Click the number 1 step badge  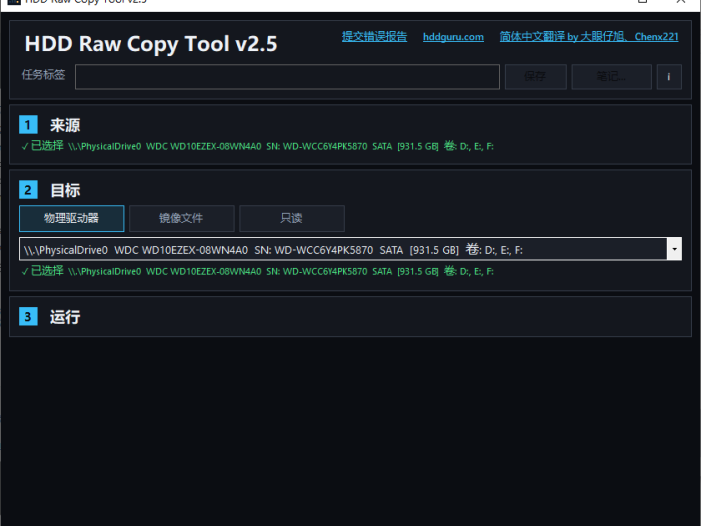click(x=28, y=125)
